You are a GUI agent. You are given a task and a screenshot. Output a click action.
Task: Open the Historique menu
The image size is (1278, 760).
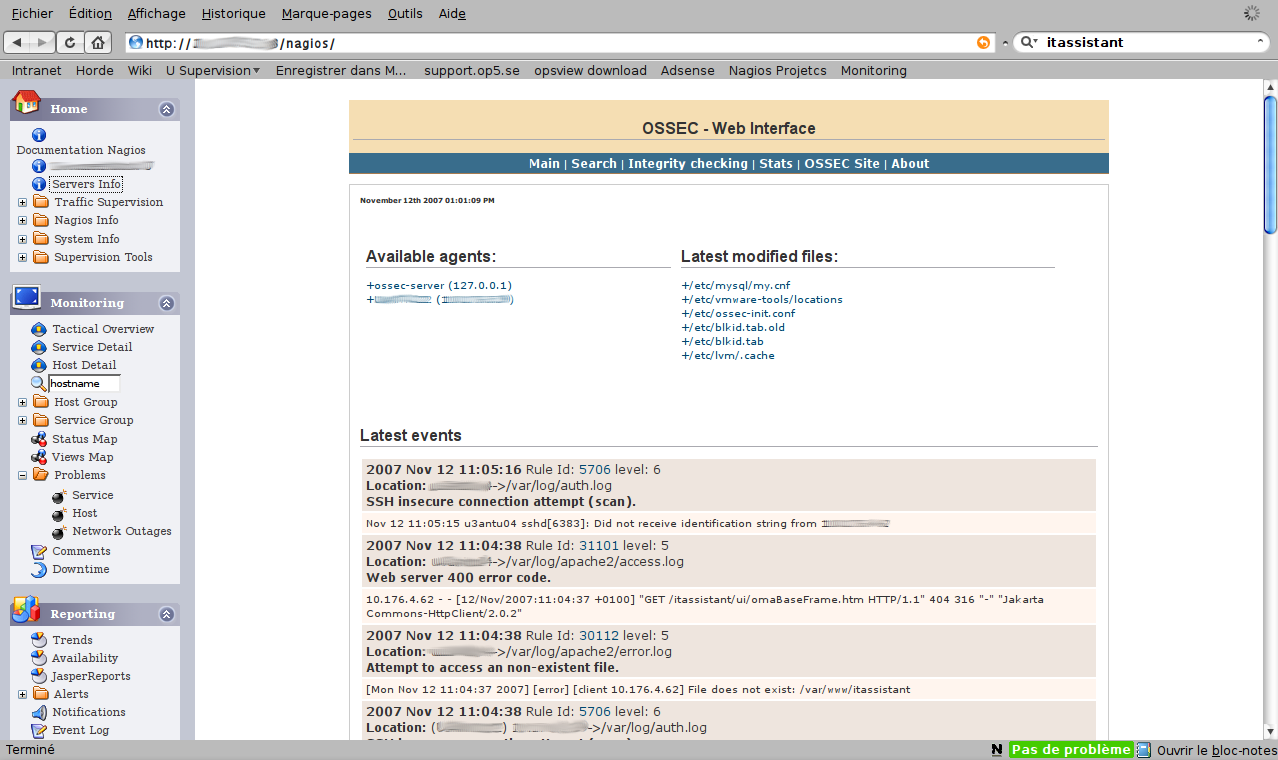[x=233, y=13]
